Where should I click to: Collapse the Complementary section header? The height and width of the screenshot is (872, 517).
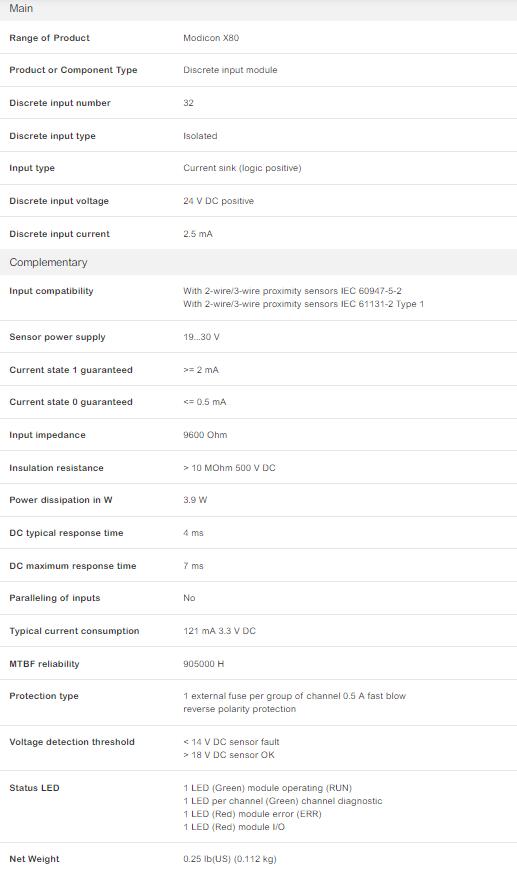pyautogui.click(x=258, y=262)
